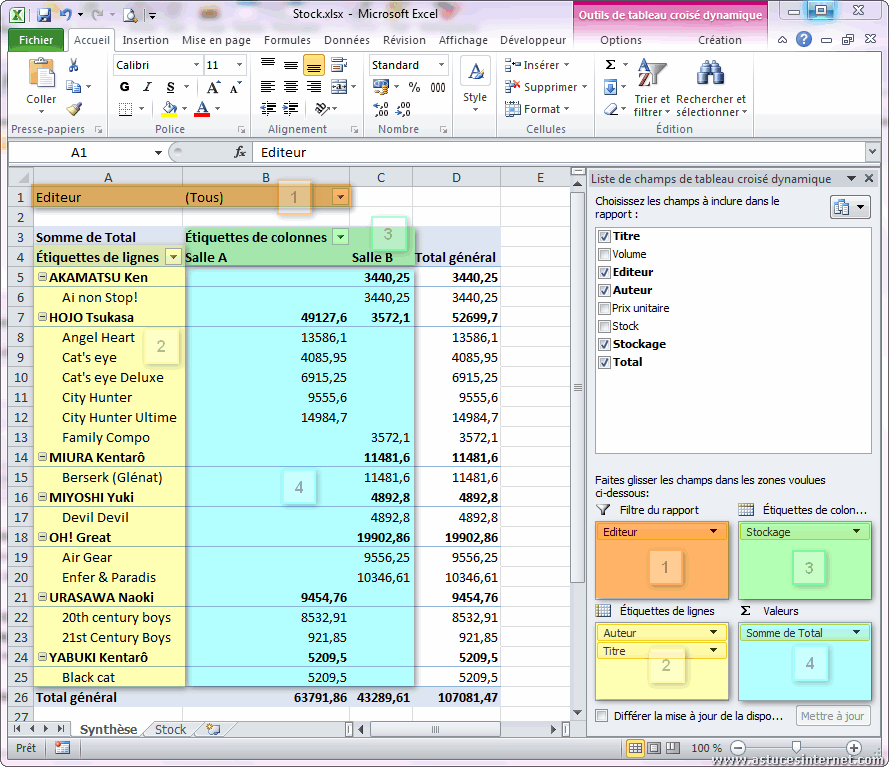Click the Insérer cells button
This screenshot has height=767, width=889.
coord(537,65)
